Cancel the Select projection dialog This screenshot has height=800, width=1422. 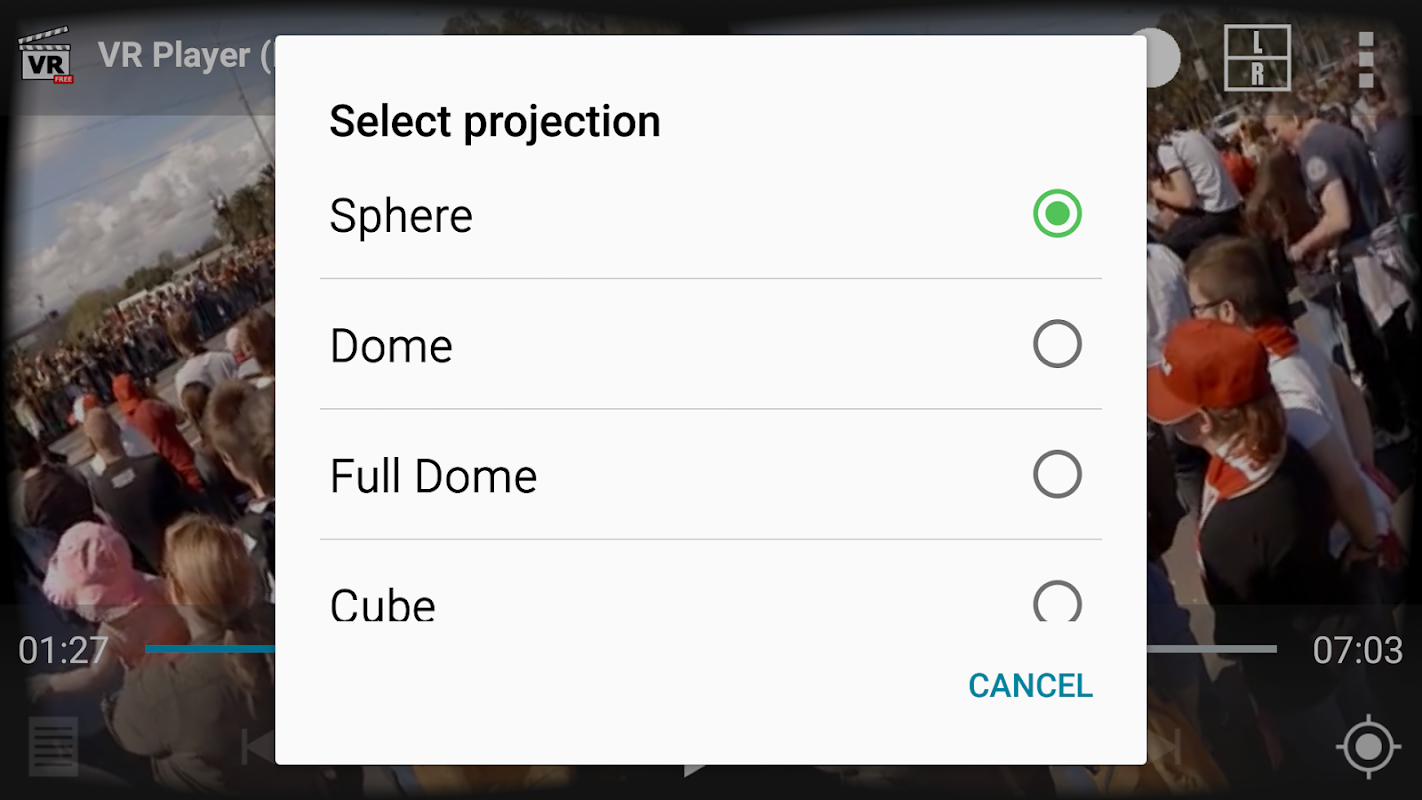tap(1030, 686)
